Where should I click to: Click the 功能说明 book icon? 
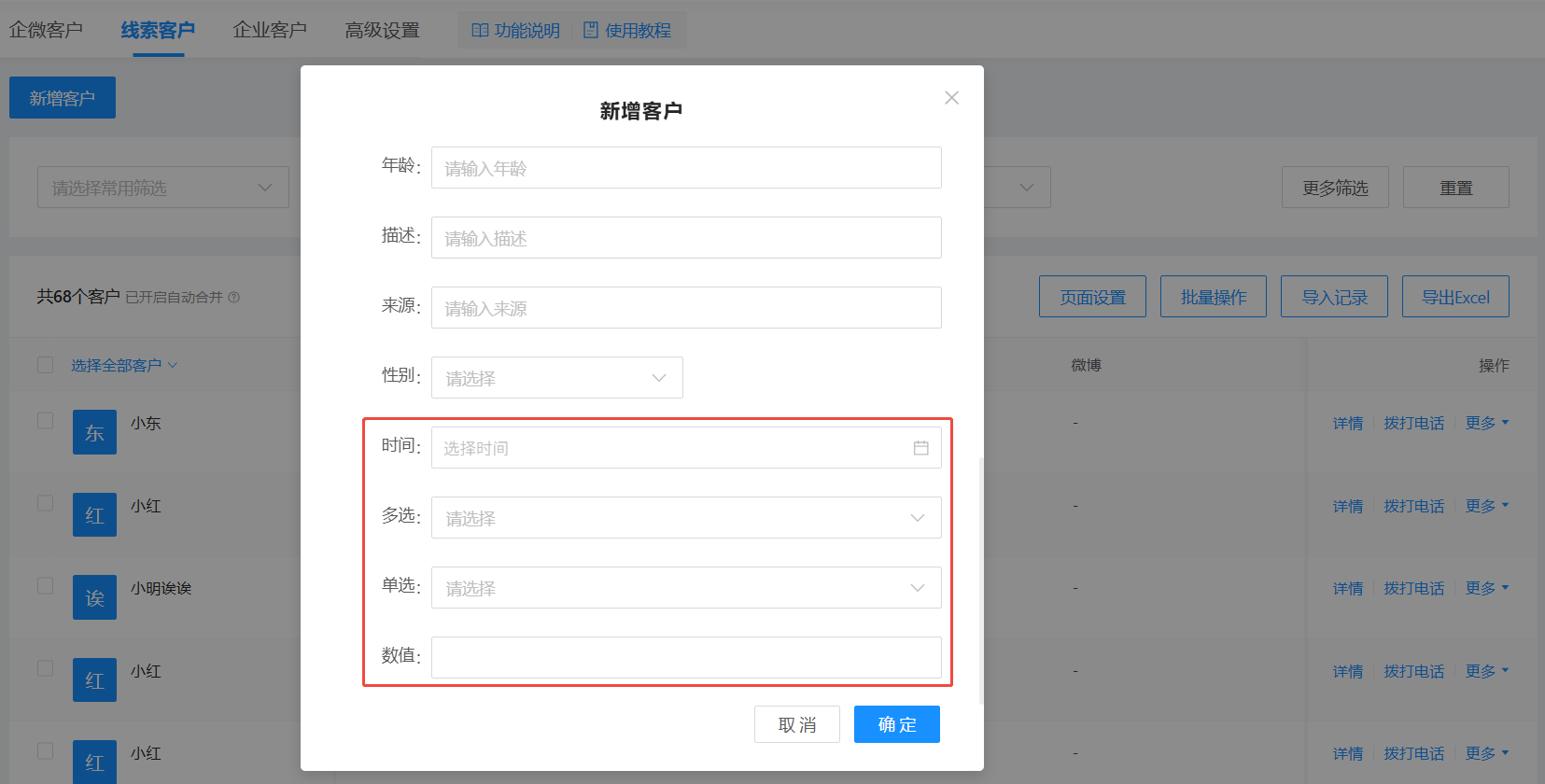point(480,30)
